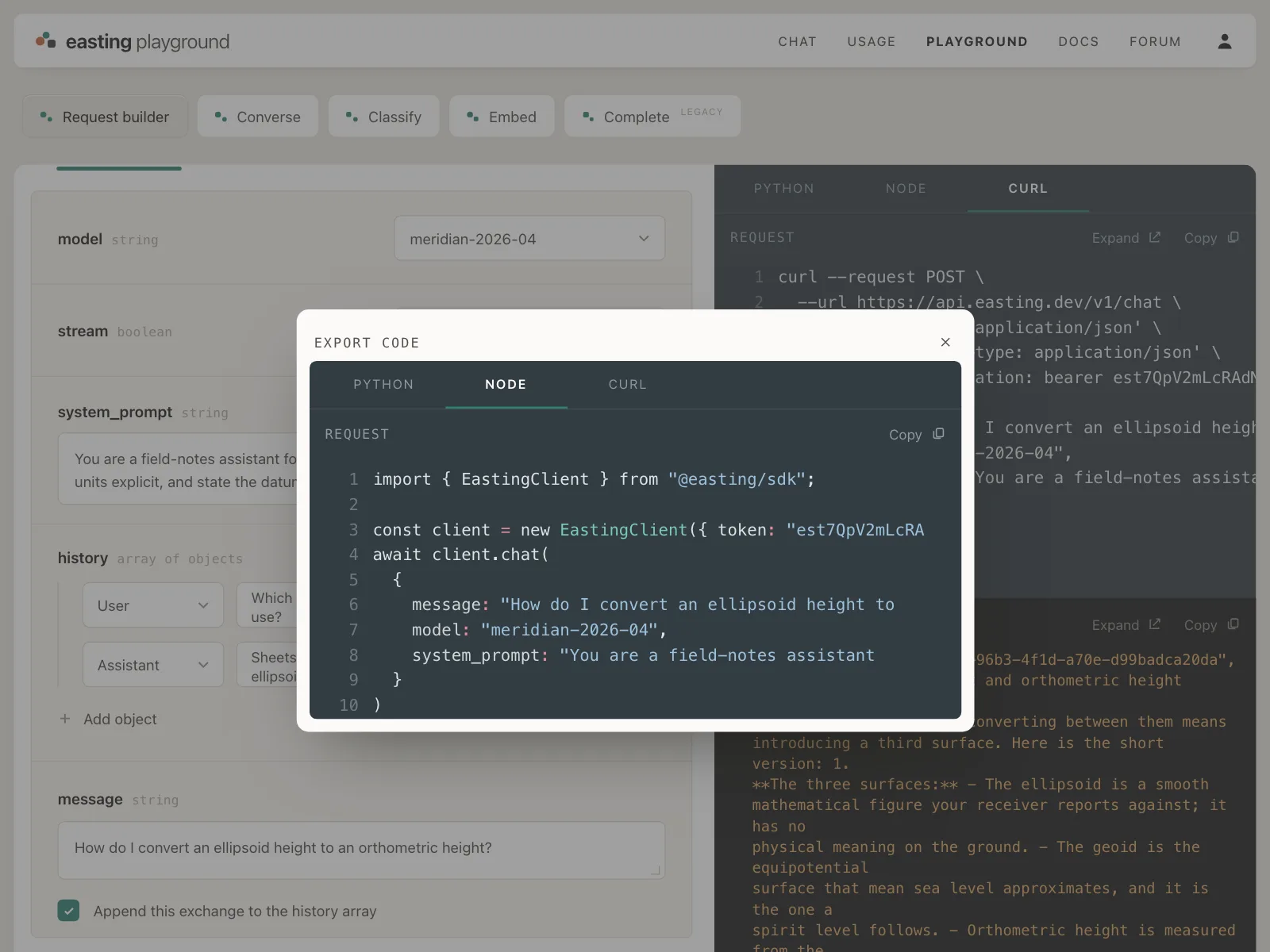Expand the response block in the background panel
1270x952 pixels.
1126,624
